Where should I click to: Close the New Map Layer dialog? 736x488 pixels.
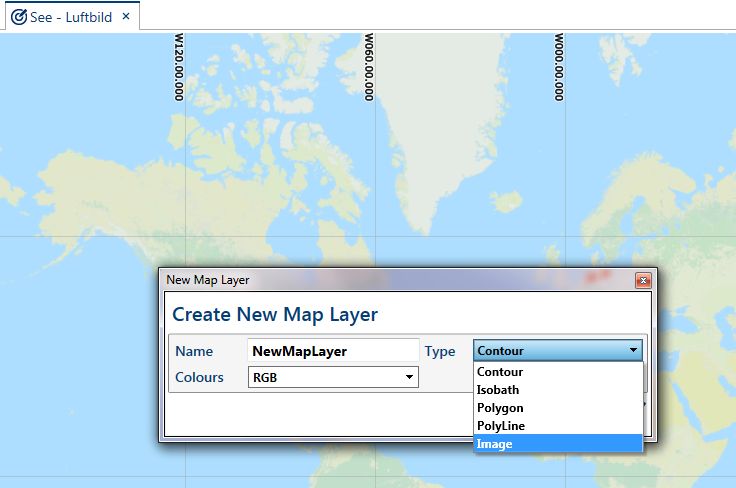point(643,281)
